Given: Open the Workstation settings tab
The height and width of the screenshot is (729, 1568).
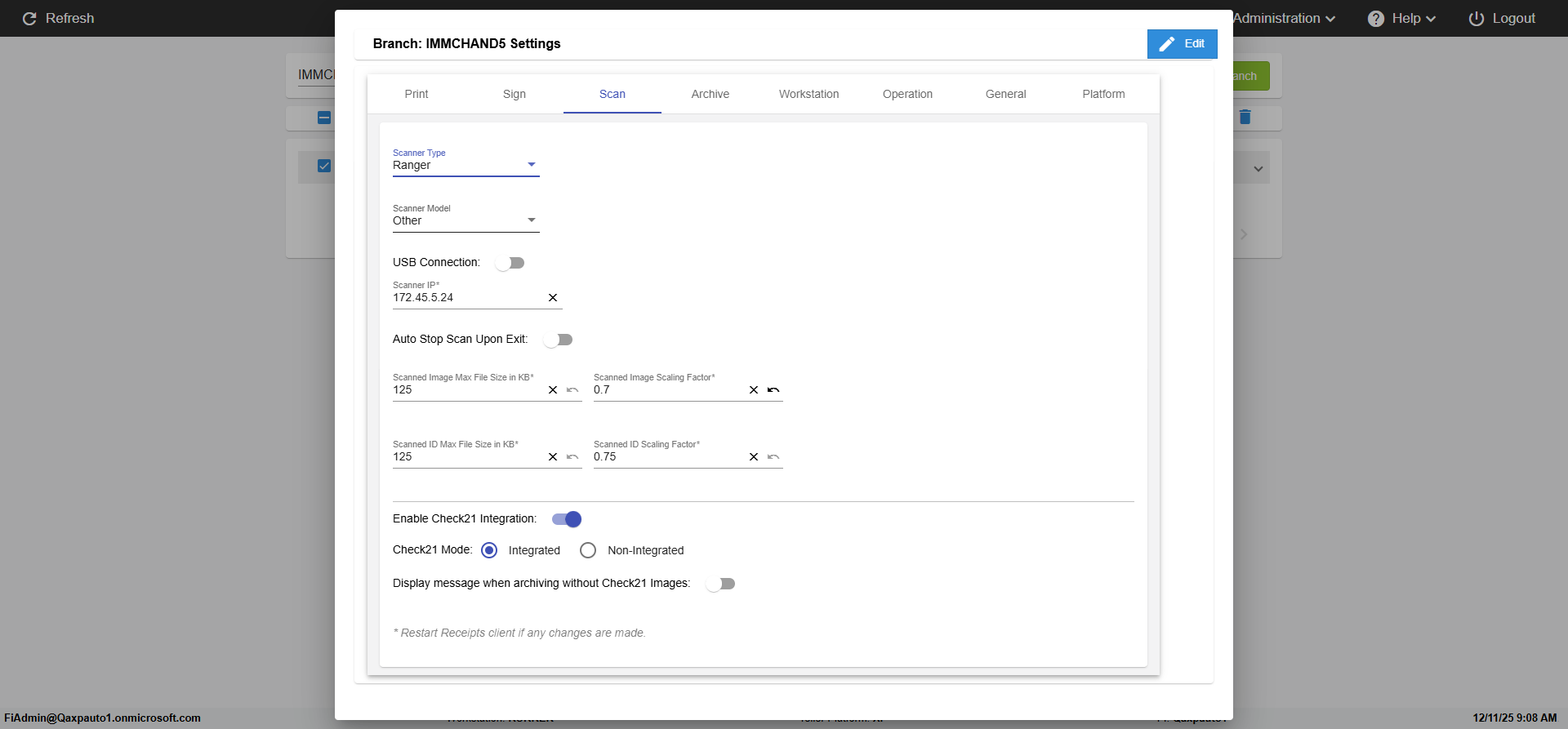Looking at the screenshot, I should click(808, 94).
